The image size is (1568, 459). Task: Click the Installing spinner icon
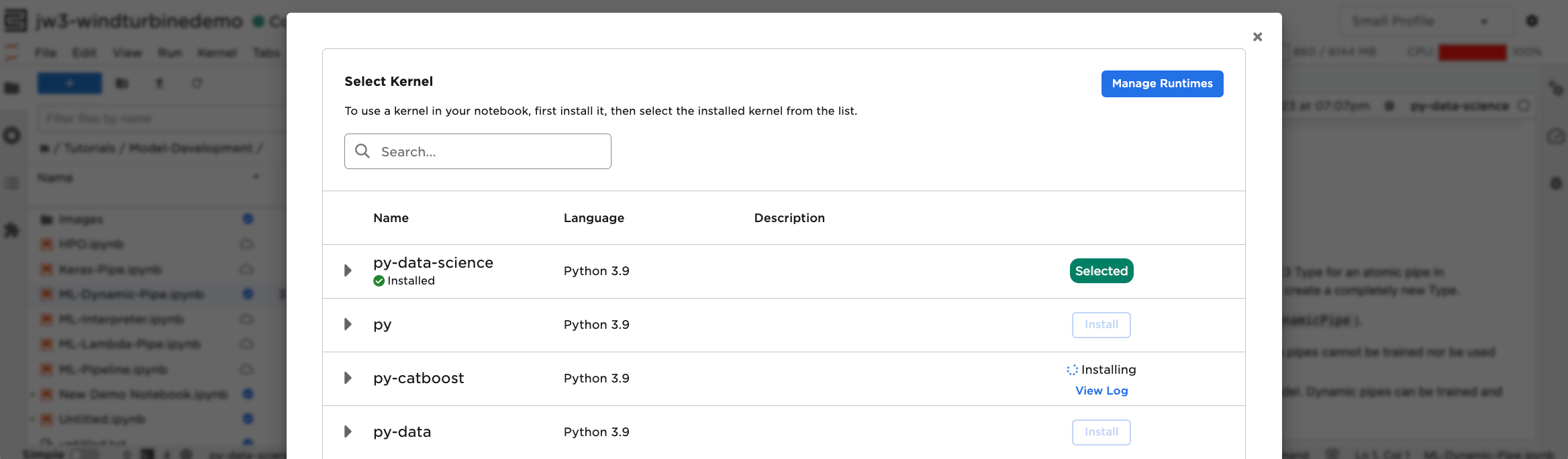click(x=1072, y=370)
